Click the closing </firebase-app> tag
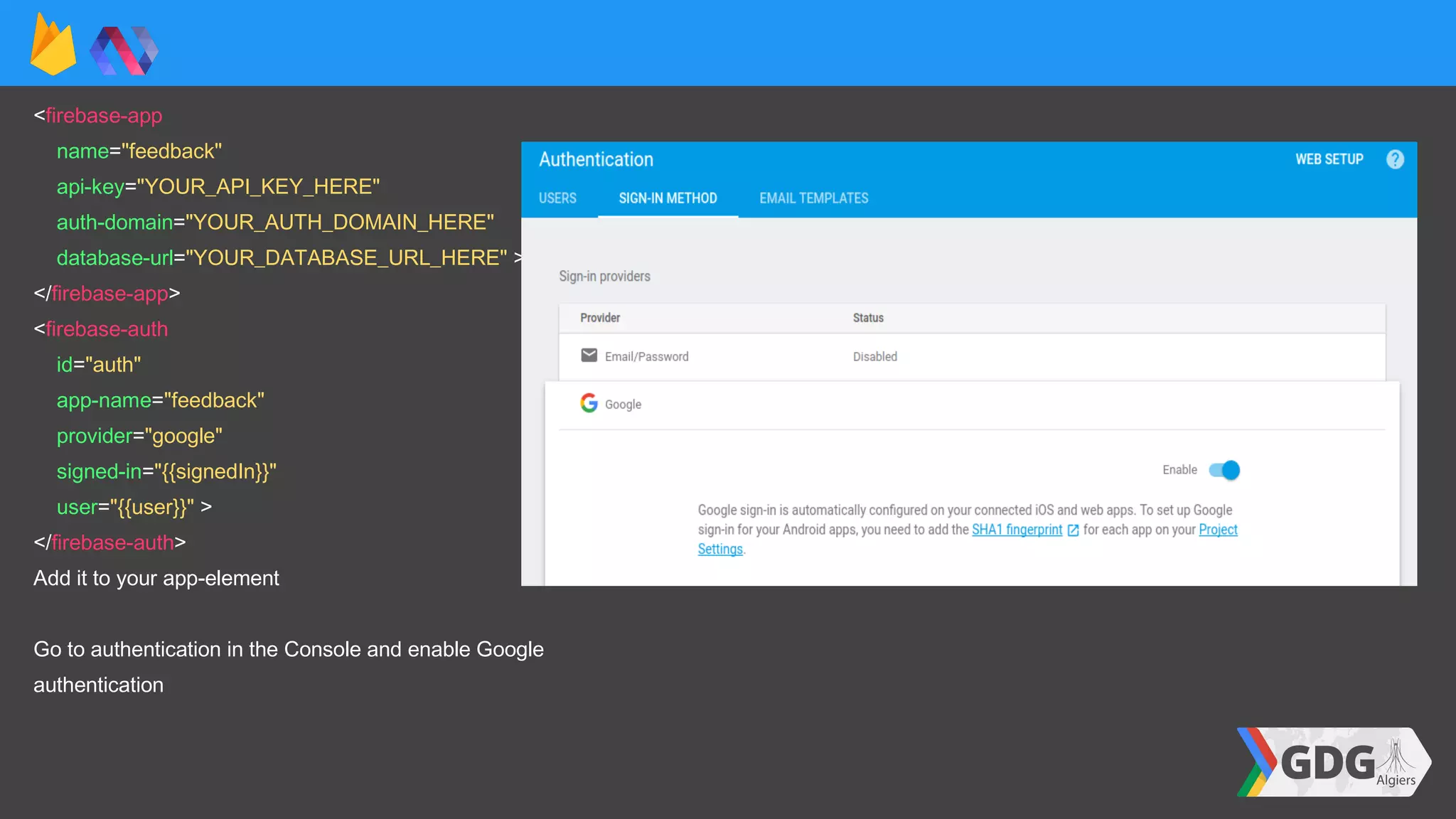Screen dimensions: 1456x819 [x=107, y=293]
